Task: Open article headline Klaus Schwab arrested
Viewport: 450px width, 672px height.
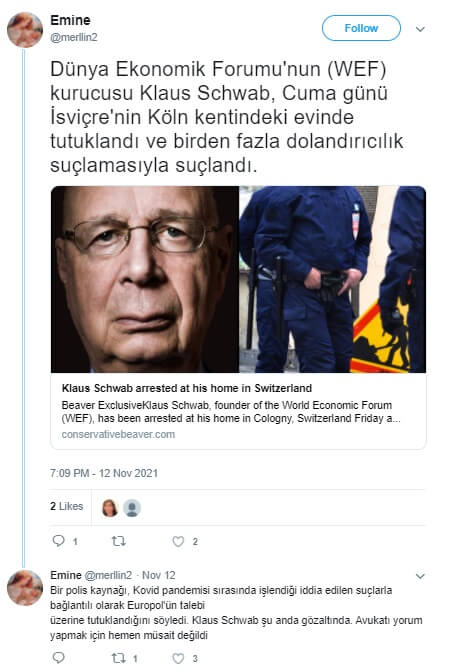Action: (187, 388)
